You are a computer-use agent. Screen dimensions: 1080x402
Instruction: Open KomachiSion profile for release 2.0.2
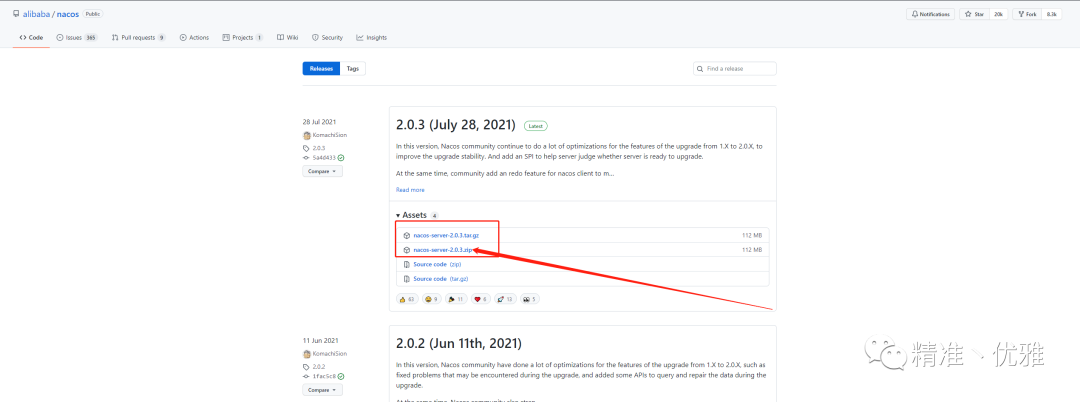[x=329, y=354]
